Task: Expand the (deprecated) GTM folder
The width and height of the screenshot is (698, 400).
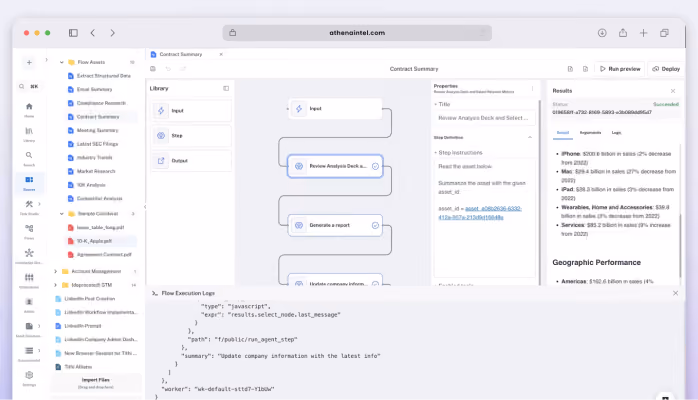Action: point(56,285)
